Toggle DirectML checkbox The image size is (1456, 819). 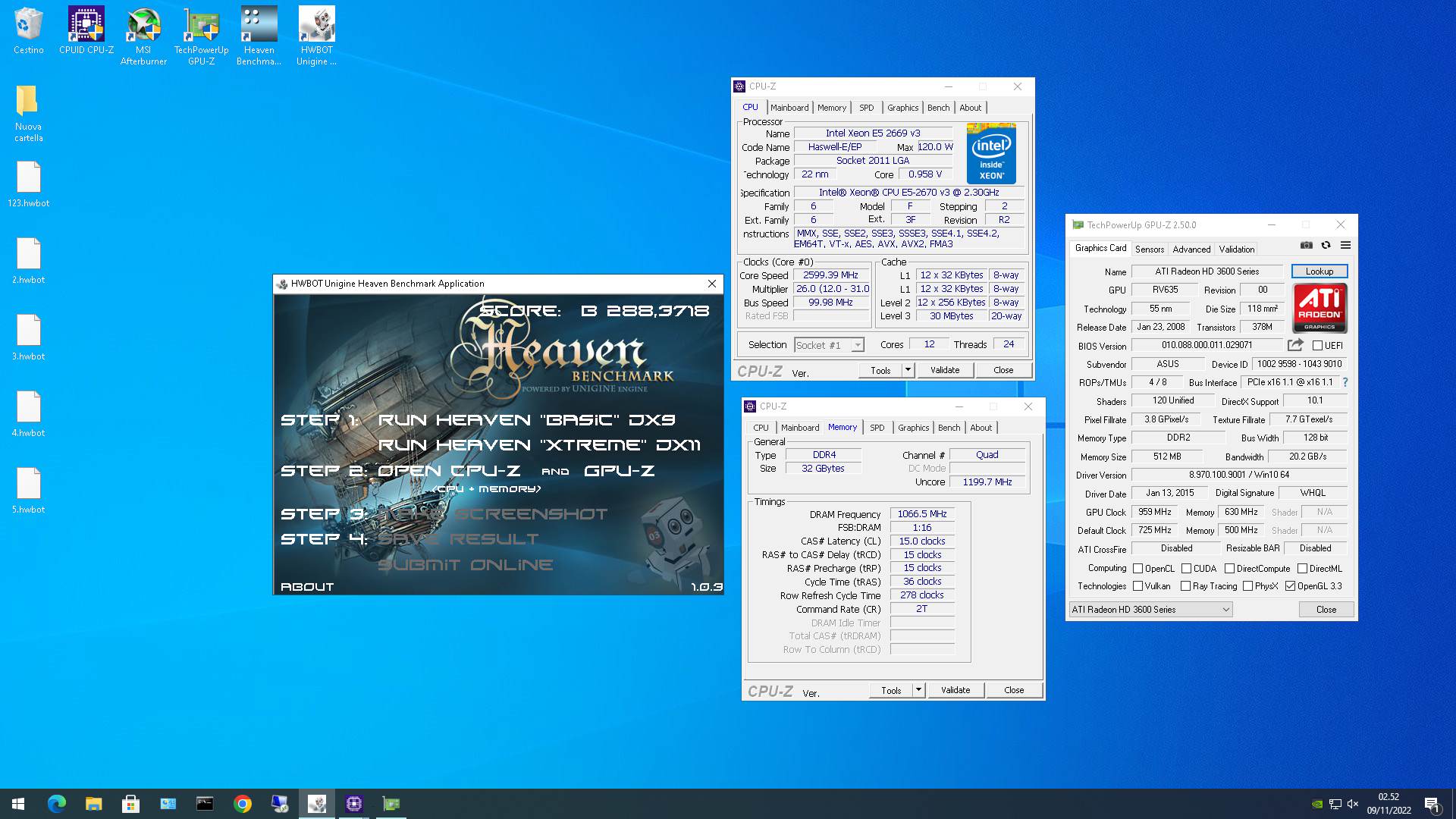[1302, 568]
